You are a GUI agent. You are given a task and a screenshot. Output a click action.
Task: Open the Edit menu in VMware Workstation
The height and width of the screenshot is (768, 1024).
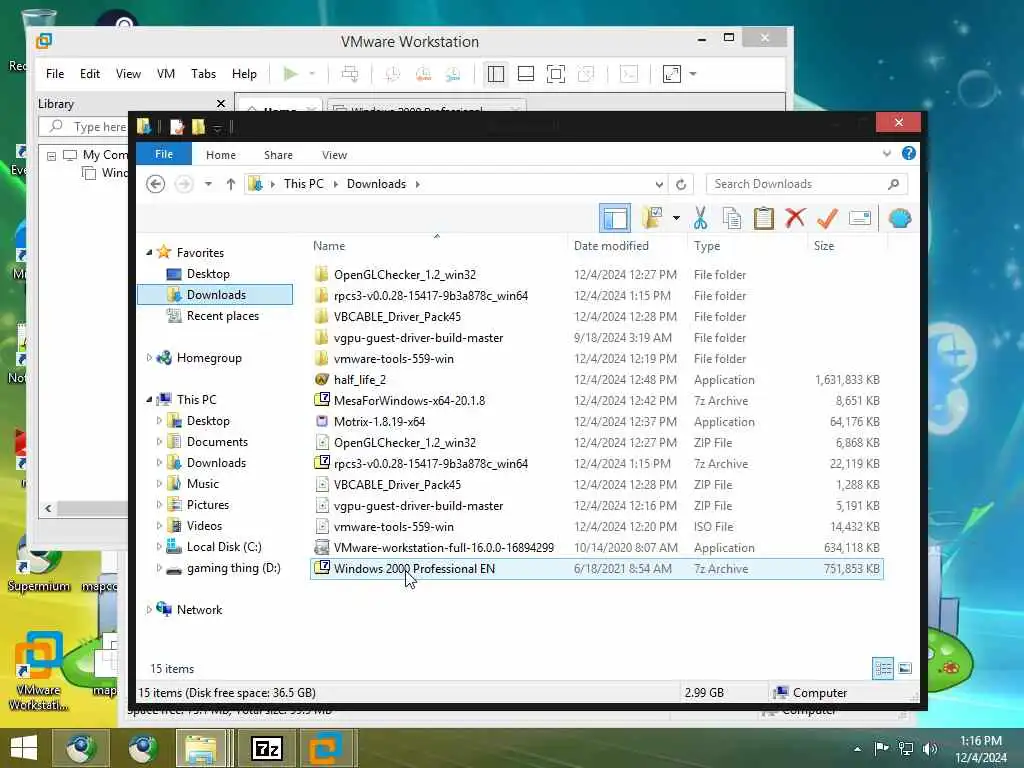pos(90,74)
